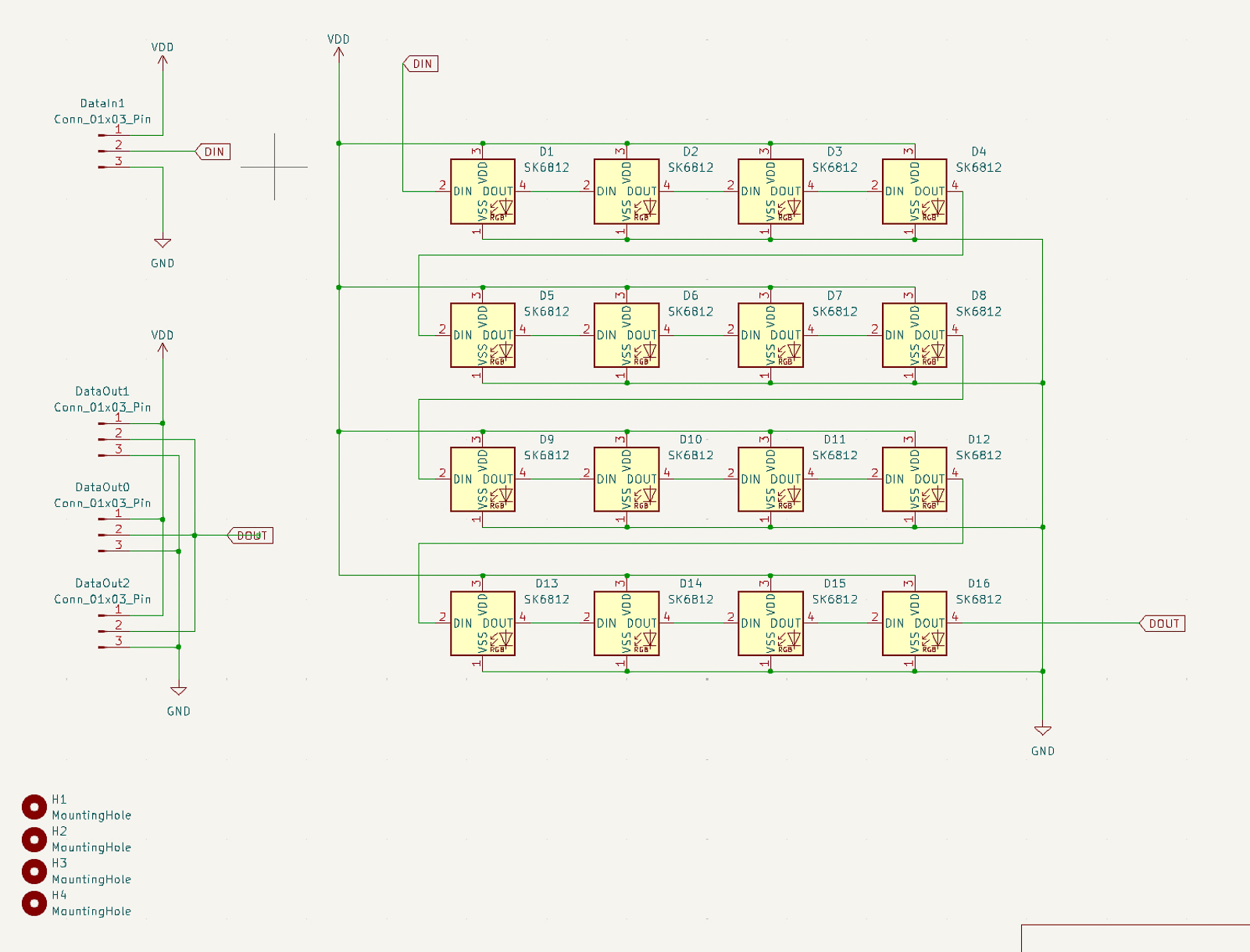Viewport: 1250px width, 952px height.
Task: Click the D4 reference designator
Action: (x=979, y=152)
